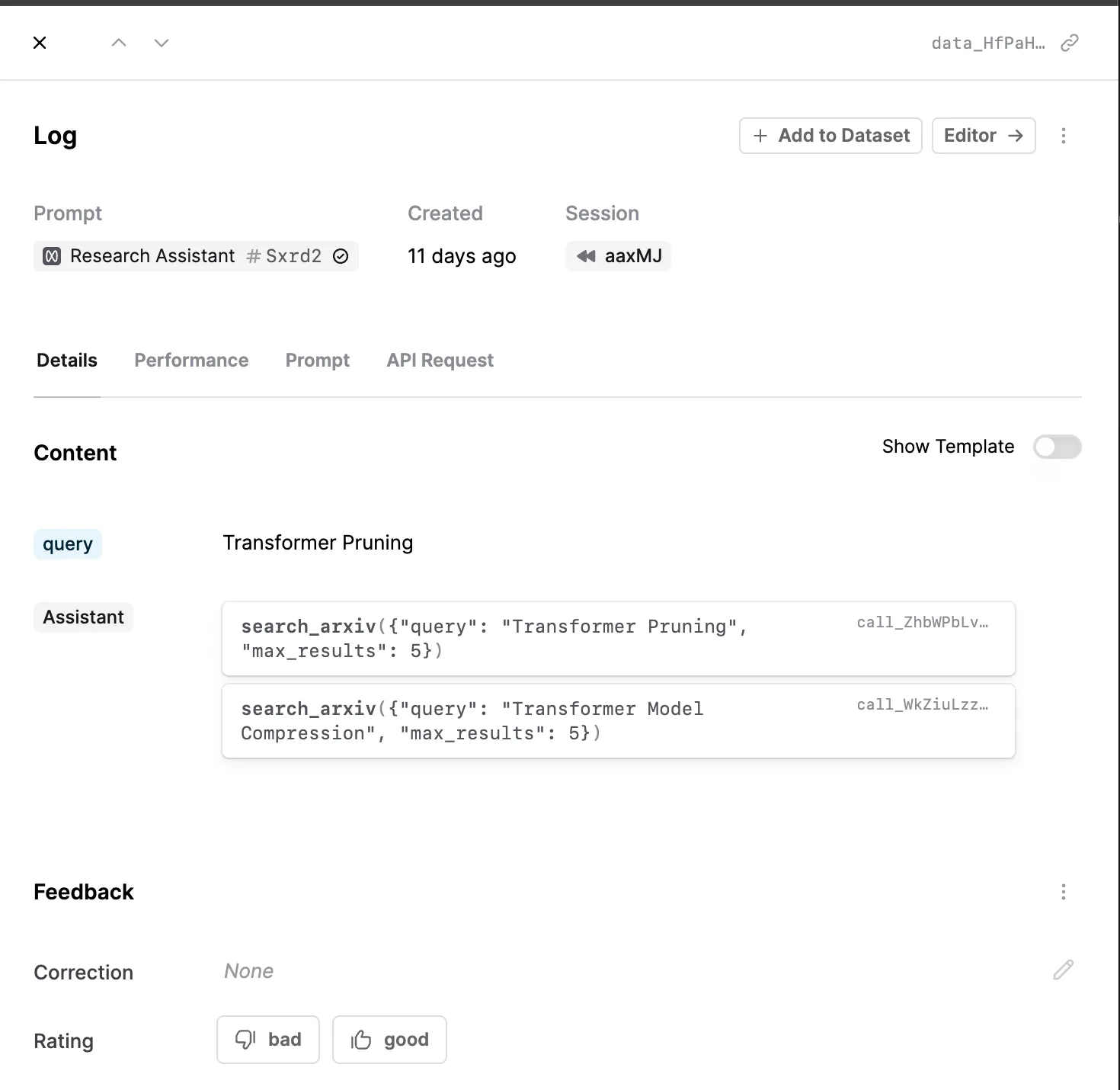This screenshot has width=1120, height=1090.
Task: Open the Log options three-dot menu
Action: pos(1064,136)
